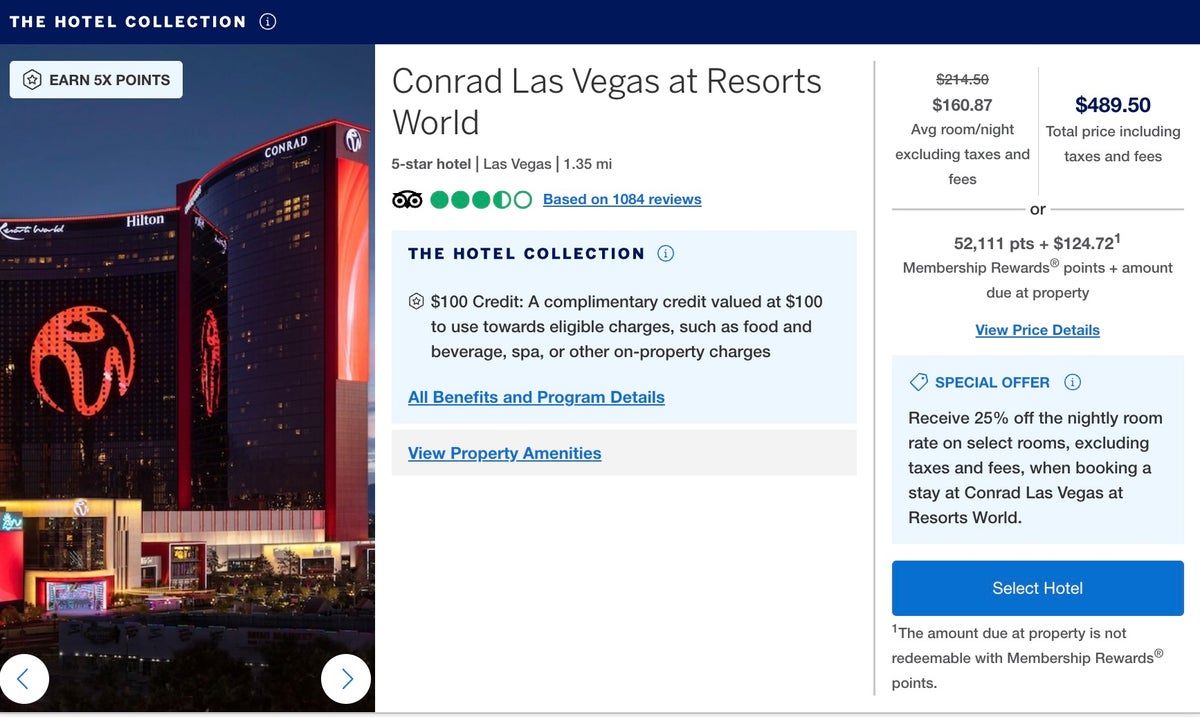Viewport: 1200px width, 717px height.
Task: Go to the previous hotel photo
Action: point(25,679)
